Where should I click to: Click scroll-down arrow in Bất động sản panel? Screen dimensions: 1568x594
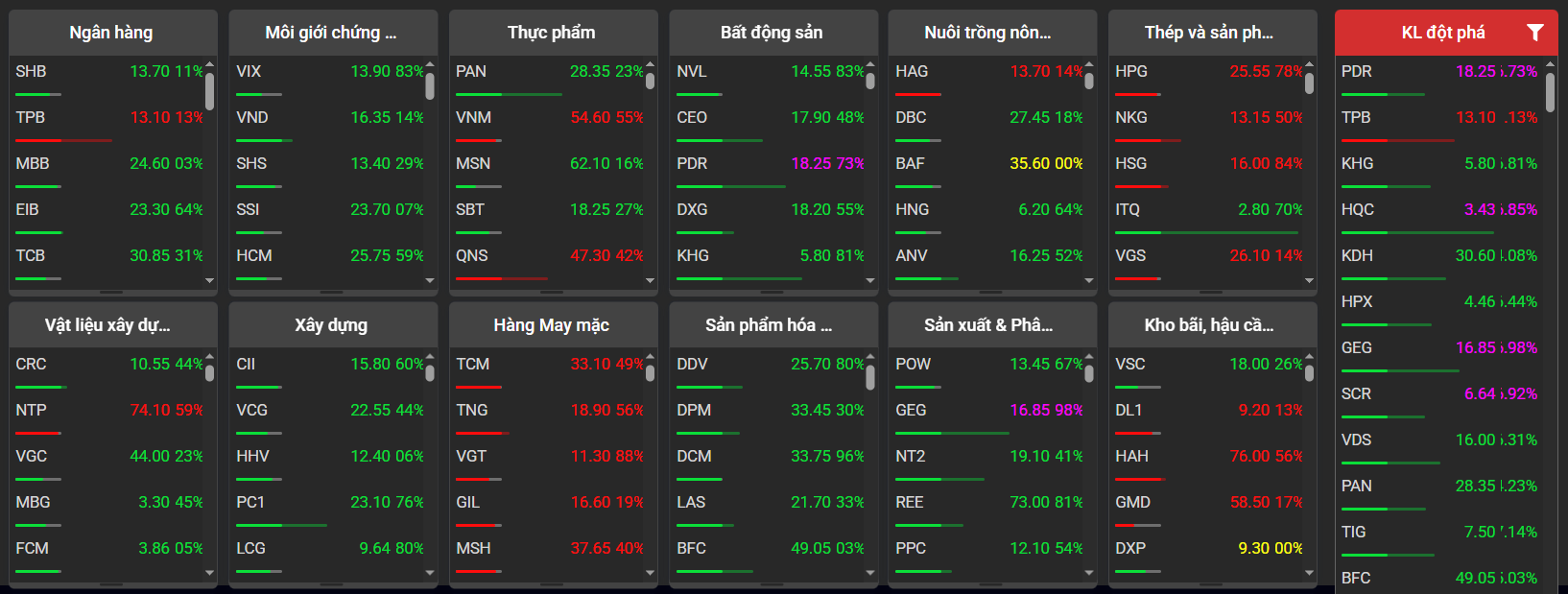pyautogui.click(x=870, y=280)
